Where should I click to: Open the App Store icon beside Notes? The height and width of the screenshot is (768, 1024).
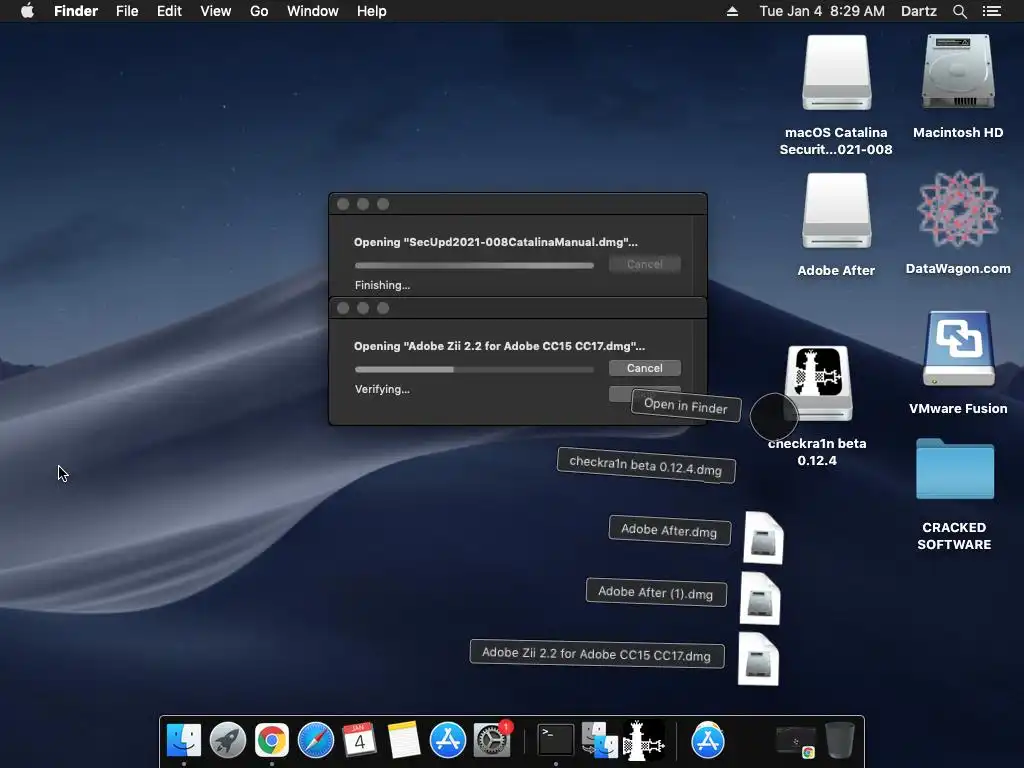pyautogui.click(x=447, y=740)
